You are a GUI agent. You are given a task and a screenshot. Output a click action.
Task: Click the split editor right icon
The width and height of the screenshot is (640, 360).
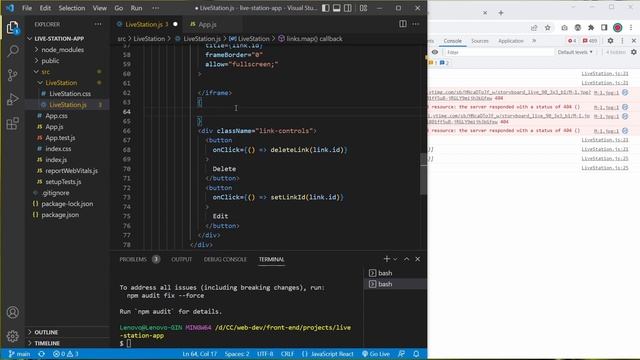click(403, 24)
